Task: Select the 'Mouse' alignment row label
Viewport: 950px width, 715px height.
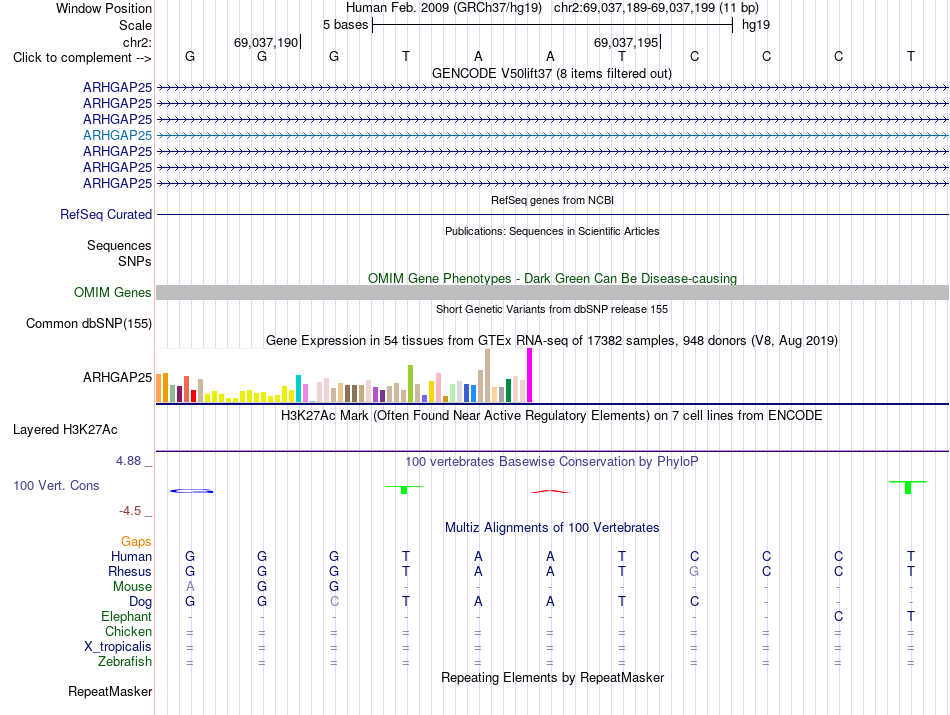Action: (x=132, y=587)
